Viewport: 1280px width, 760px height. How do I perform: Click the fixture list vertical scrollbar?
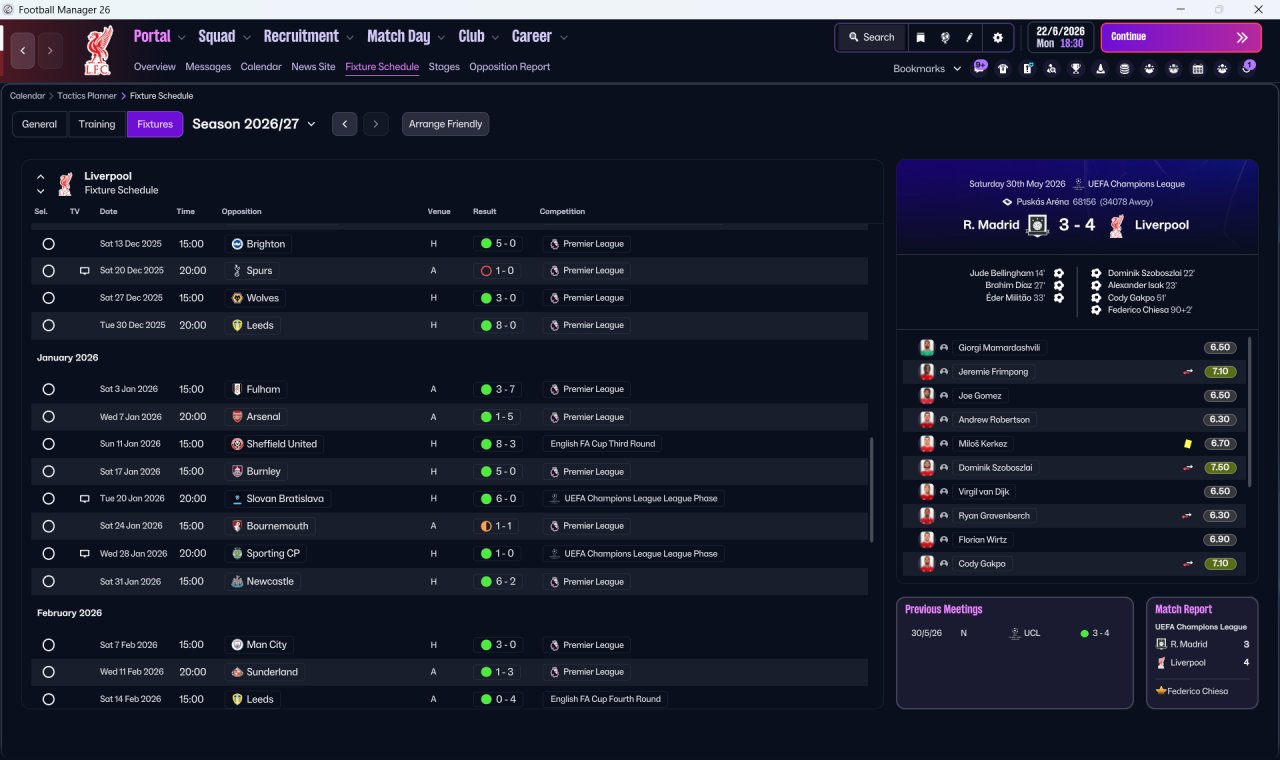872,490
